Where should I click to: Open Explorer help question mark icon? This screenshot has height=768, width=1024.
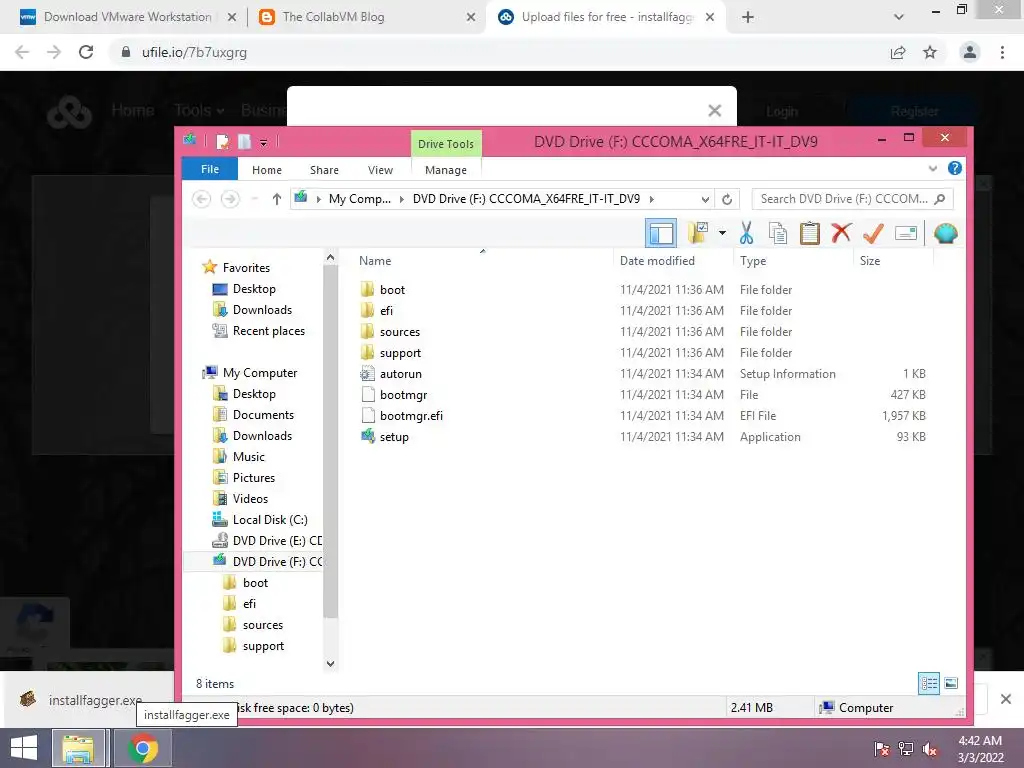[x=954, y=168]
